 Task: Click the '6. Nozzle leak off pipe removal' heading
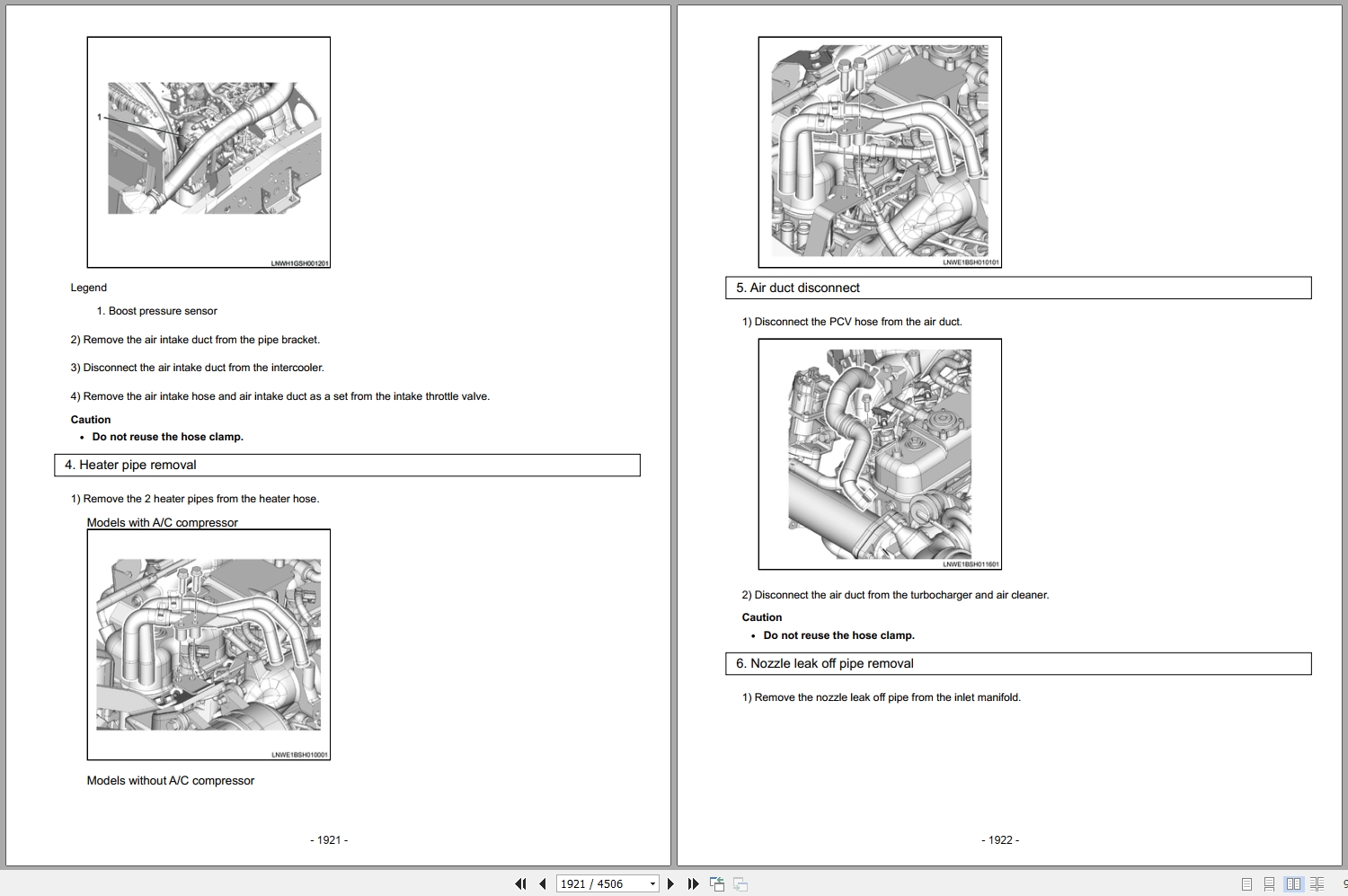pyautogui.click(x=1018, y=663)
